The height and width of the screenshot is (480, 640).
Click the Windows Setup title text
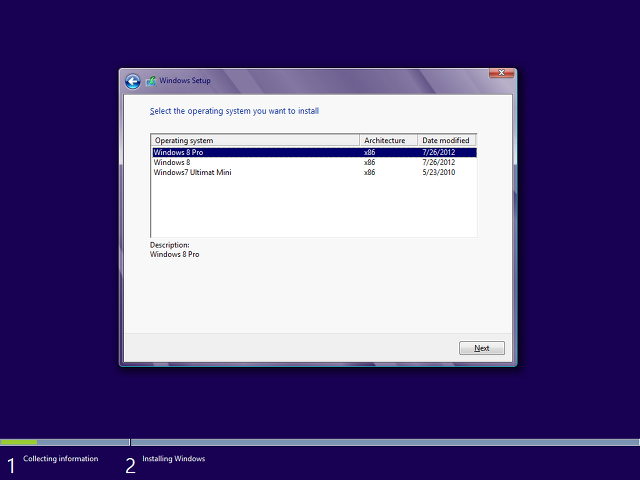click(185, 80)
